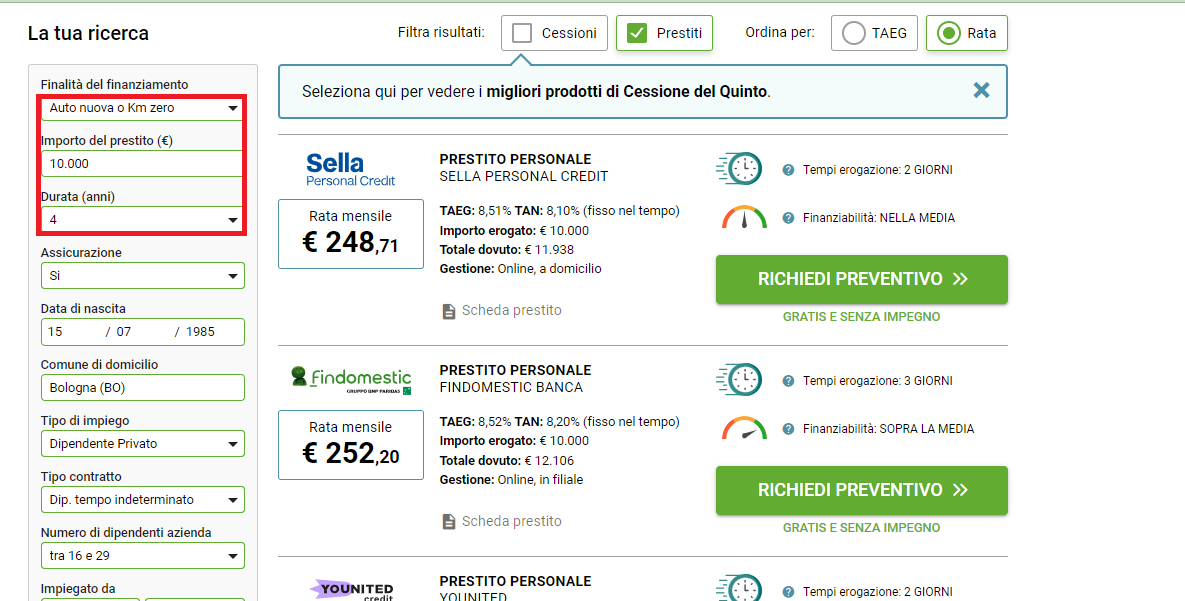The image size is (1185, 601).
Task: Check the Cessioni filter checkbox
Action: tap(521, 33)
